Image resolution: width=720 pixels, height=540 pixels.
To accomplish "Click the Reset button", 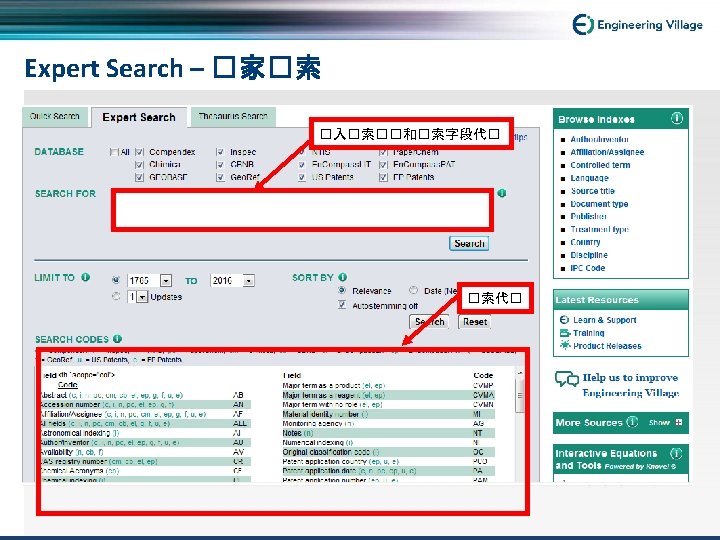I will tap(475, 322).
